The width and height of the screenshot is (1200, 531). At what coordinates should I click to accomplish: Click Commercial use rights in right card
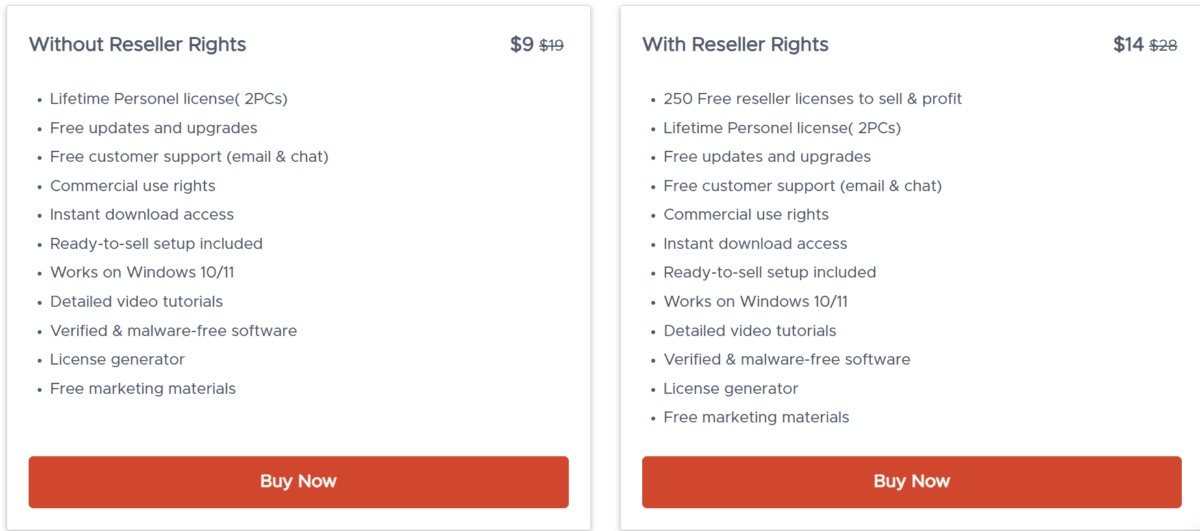click(746, 215)
